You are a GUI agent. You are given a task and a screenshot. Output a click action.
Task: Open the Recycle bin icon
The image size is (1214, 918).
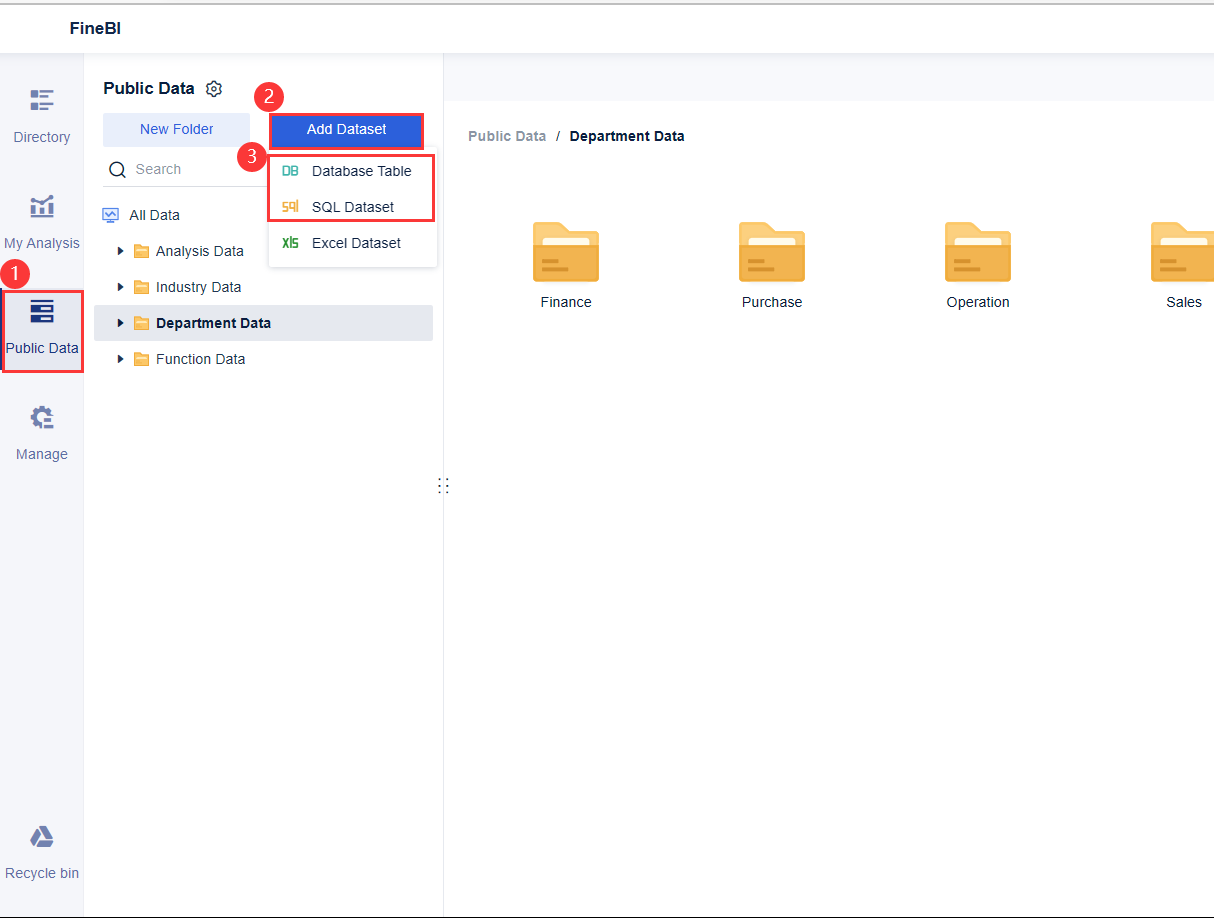(41, 836)
